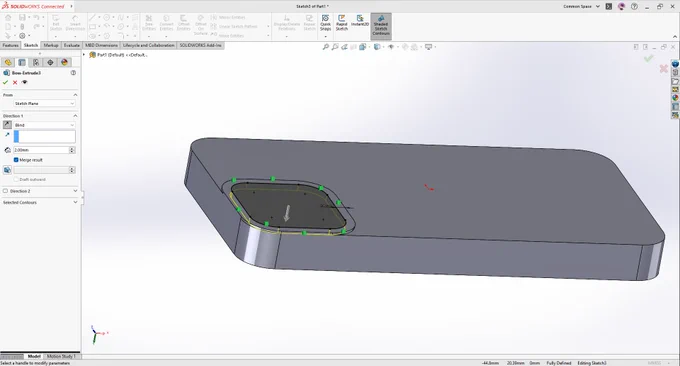The image size is (680, 366).
Task: Toggle the Shaded Sketch Contours button
Action: click(x=381, y=26)
